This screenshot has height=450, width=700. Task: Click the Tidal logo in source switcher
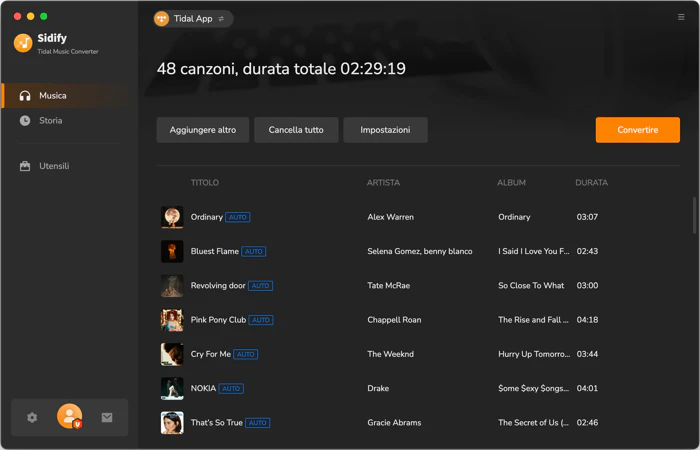pyautogui.click(x=161, y=19)
